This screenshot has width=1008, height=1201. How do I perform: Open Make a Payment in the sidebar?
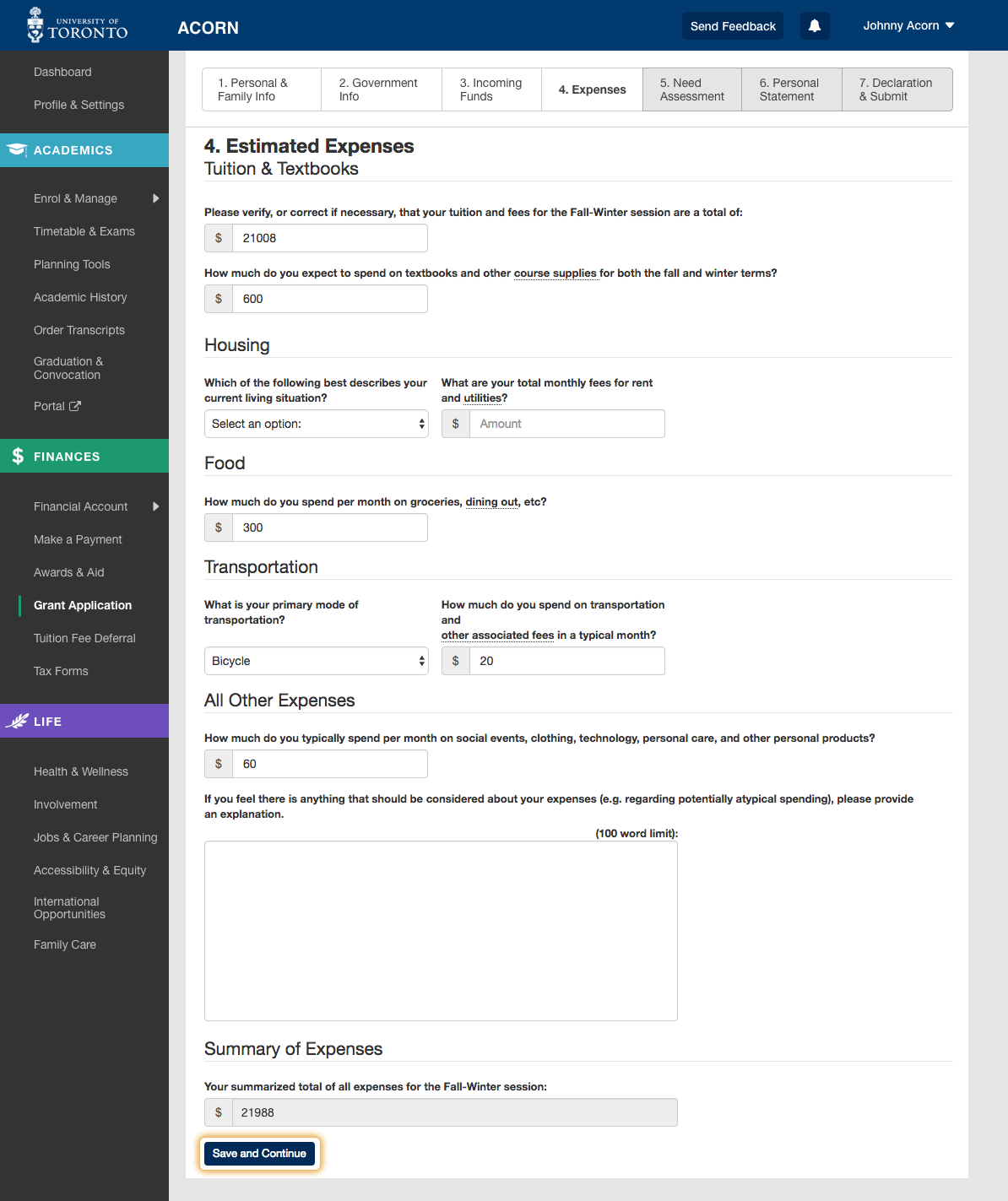click(x=78, y=539)
